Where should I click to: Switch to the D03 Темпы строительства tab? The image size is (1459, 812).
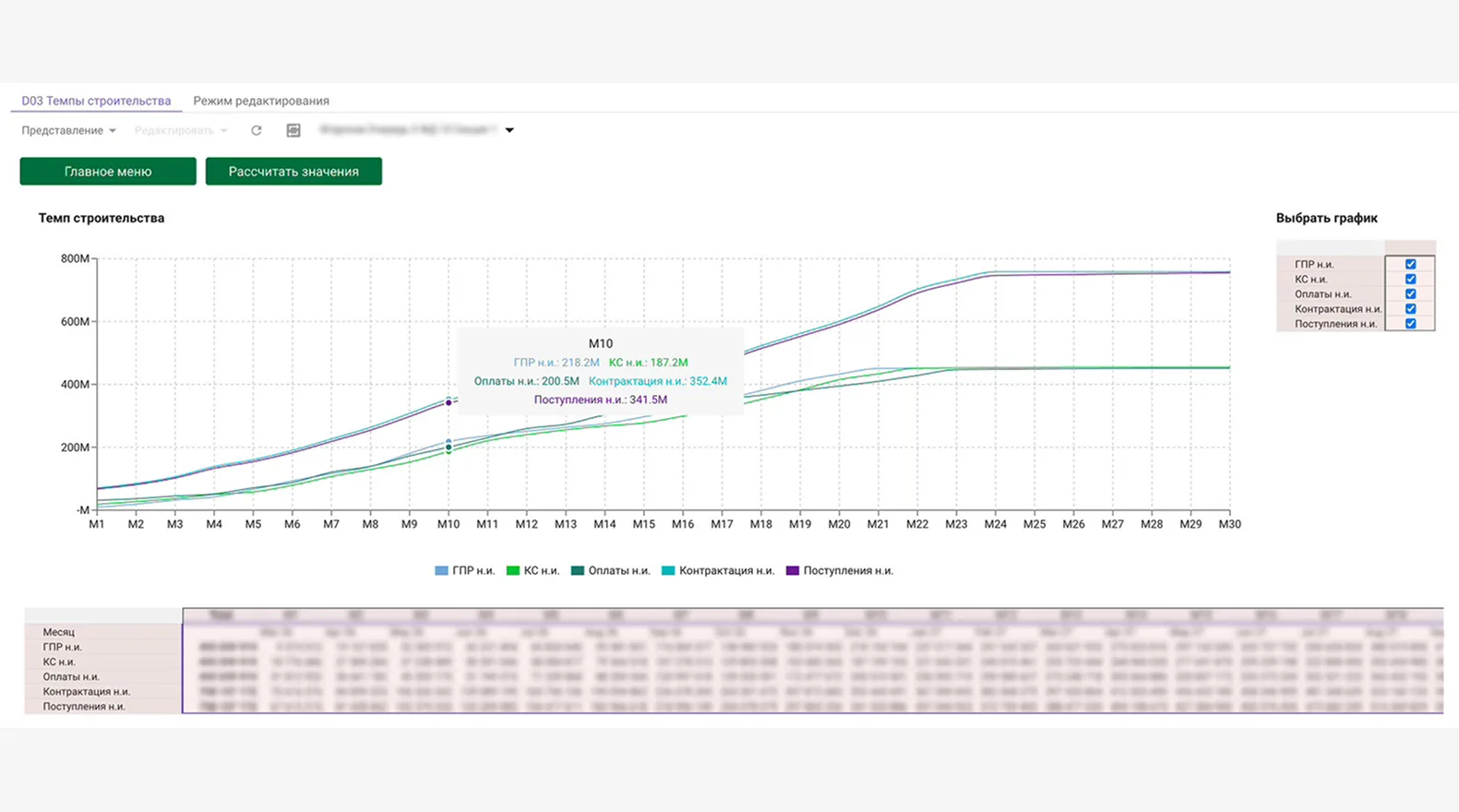(x=96, y=101)
